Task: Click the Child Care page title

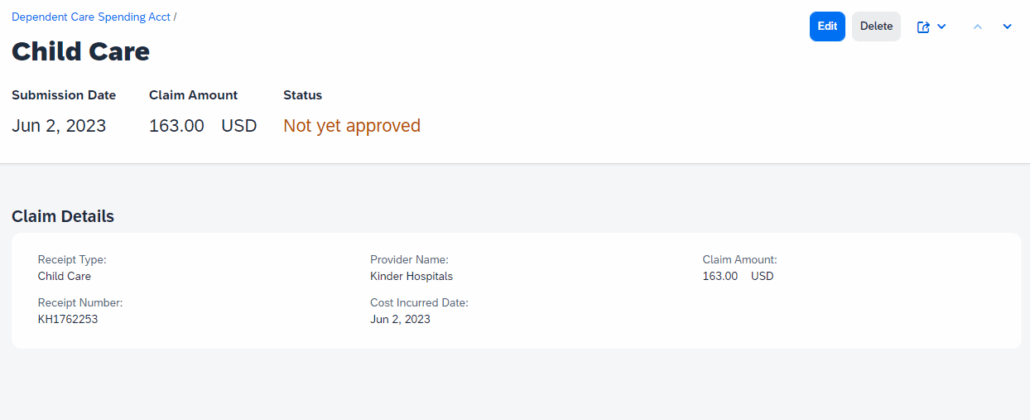Action: click(x=81, y=51)
